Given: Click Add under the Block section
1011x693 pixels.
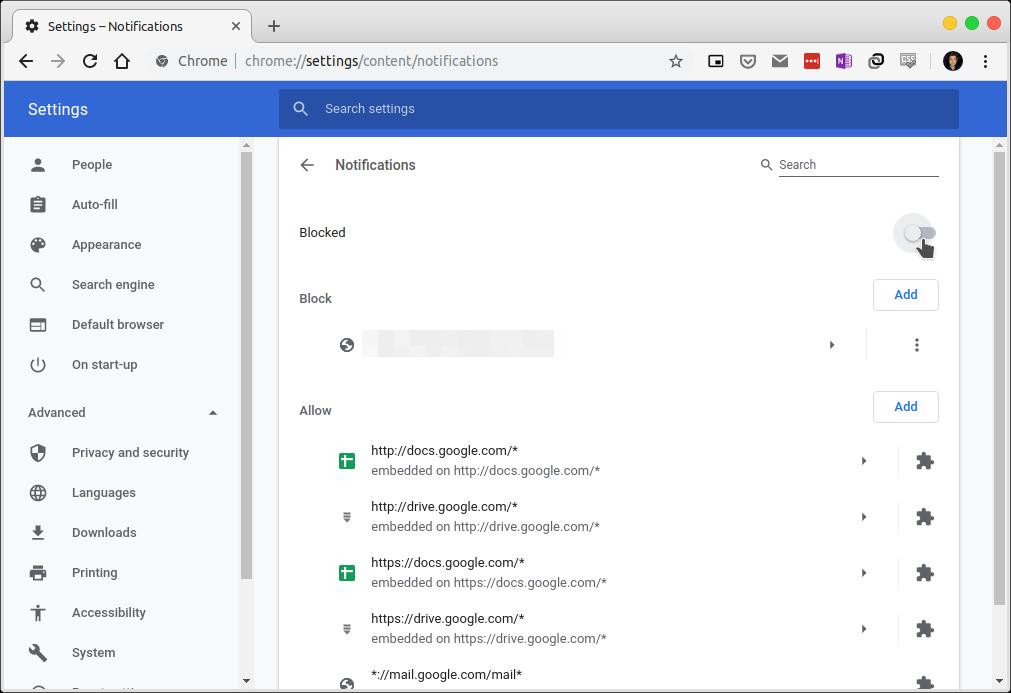Looking at the screenshot, I should (x=905, y=294).
